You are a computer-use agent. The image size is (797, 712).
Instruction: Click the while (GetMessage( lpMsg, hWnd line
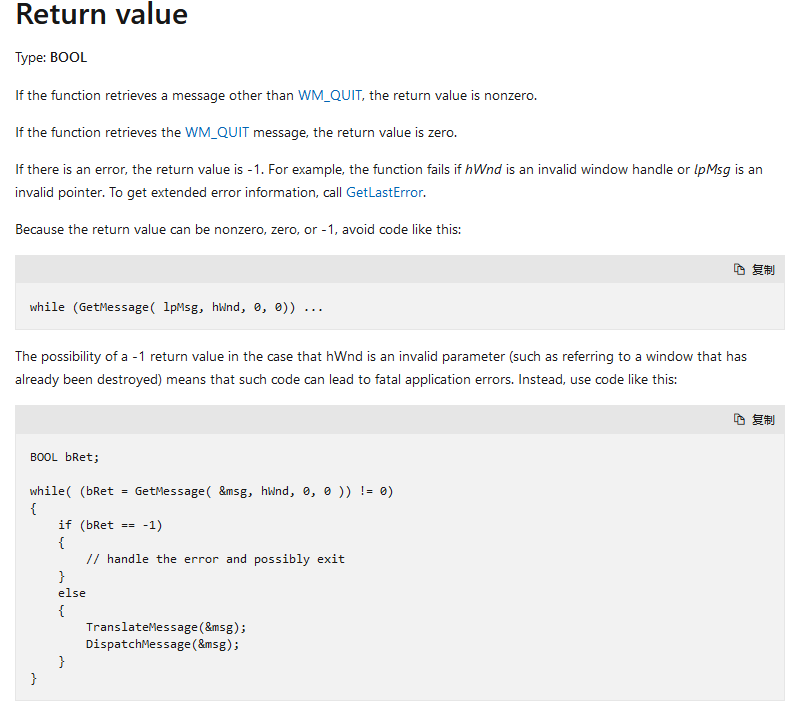pyautogui.click(x=176, y=307)
